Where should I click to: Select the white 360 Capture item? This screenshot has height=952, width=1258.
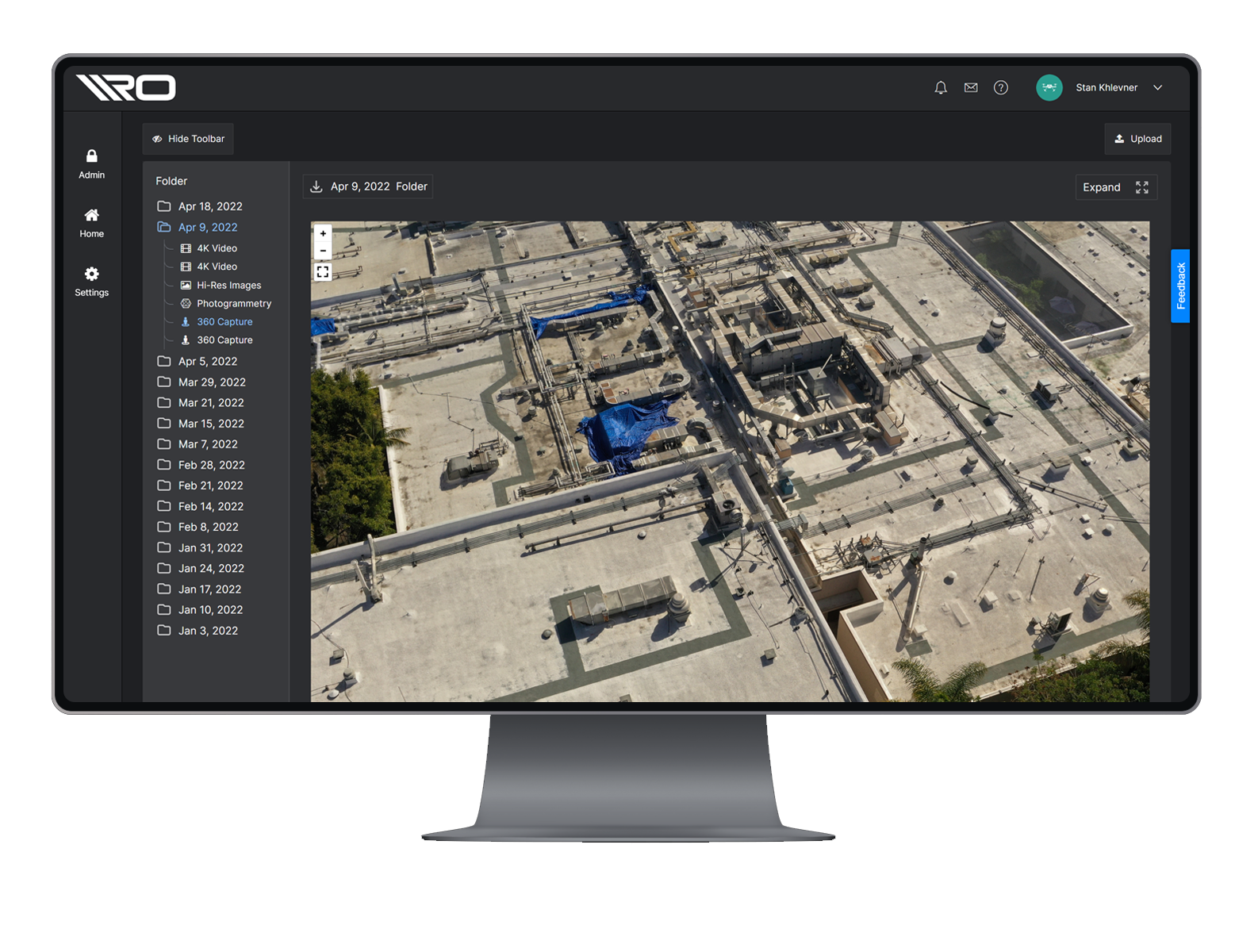(217, 340)
